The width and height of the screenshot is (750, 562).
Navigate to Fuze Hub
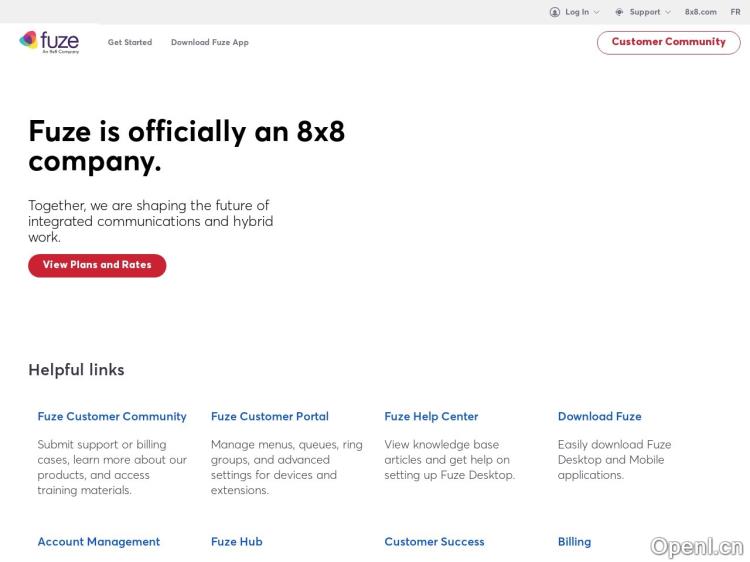tap(236, 541)
